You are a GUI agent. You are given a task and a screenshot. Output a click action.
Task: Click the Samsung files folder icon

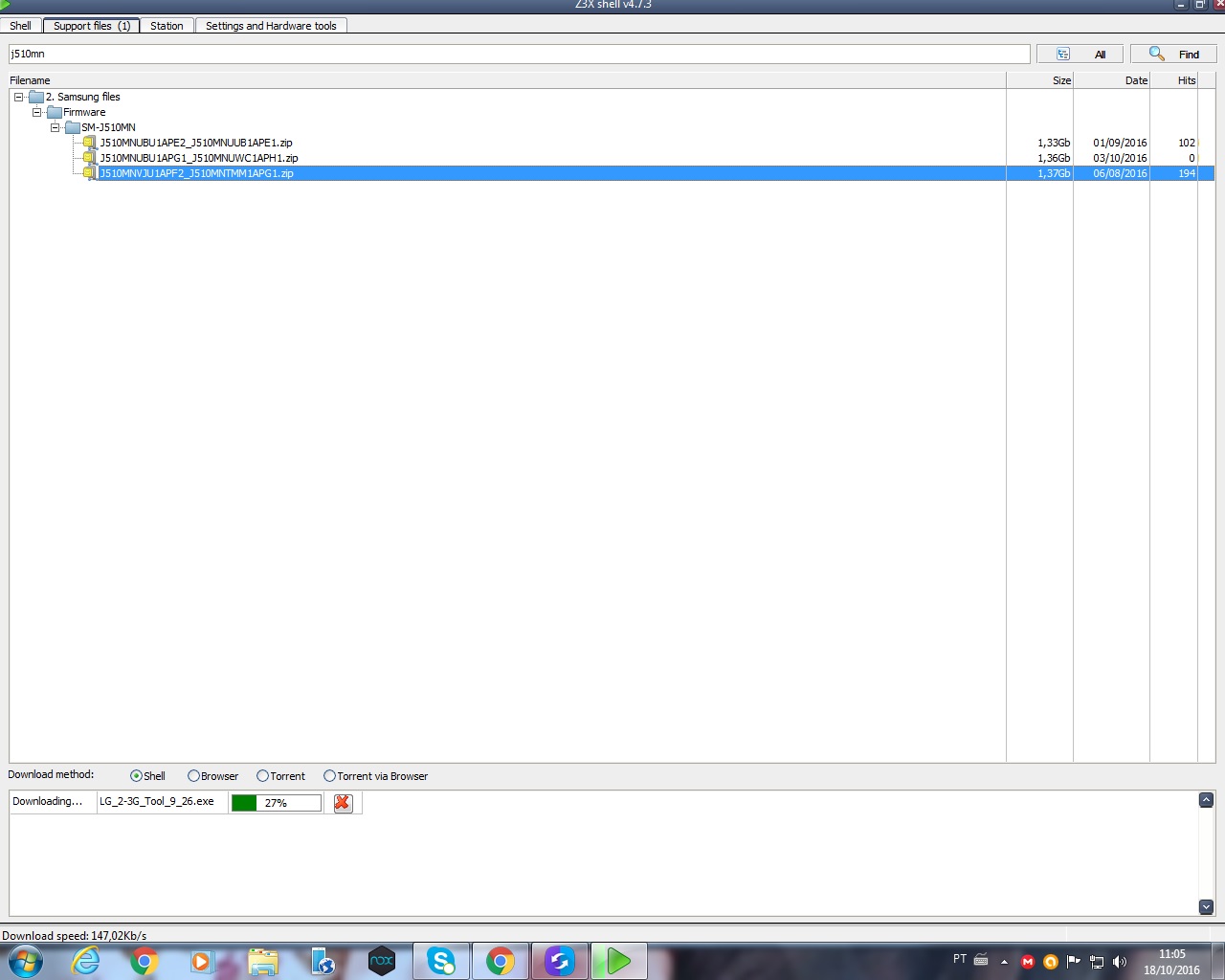tap(36, 97)
